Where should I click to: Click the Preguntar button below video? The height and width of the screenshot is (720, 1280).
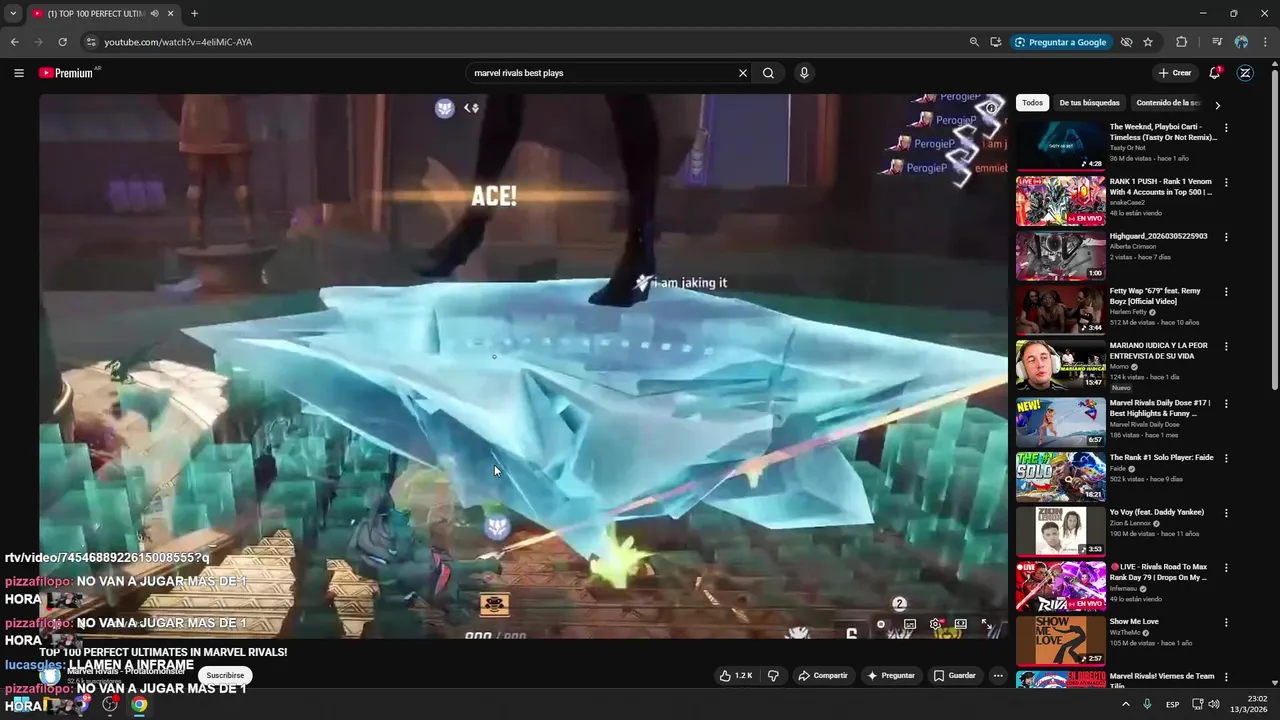pos(891,676)
